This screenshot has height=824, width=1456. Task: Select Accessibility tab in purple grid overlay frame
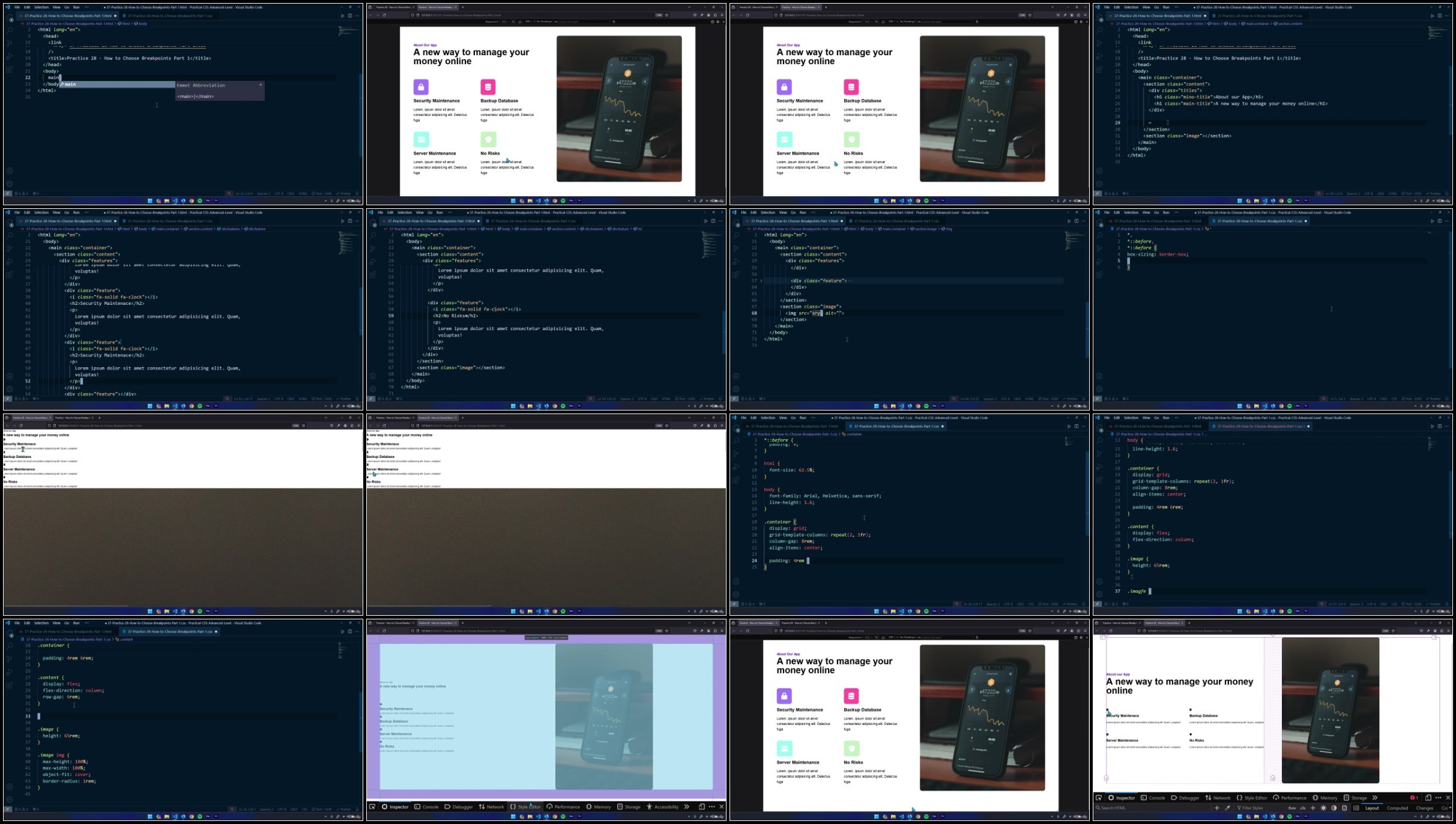tap(663, 807)
